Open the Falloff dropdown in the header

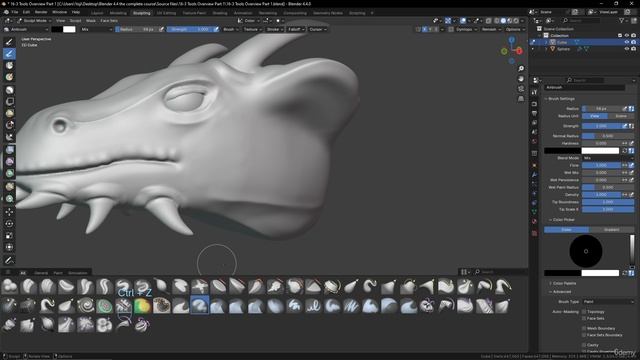pos(296,29)
